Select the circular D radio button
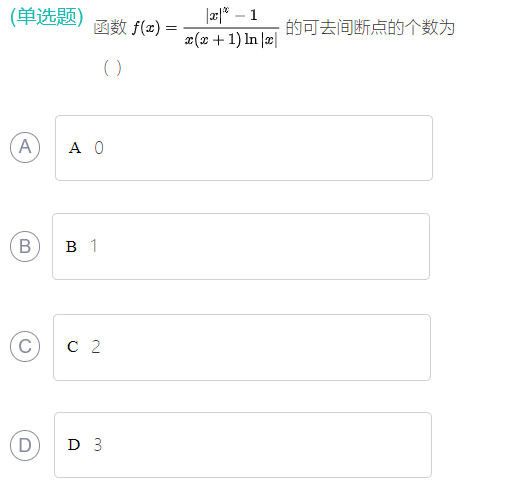This screenshot has width=506, height=490. 25,445
